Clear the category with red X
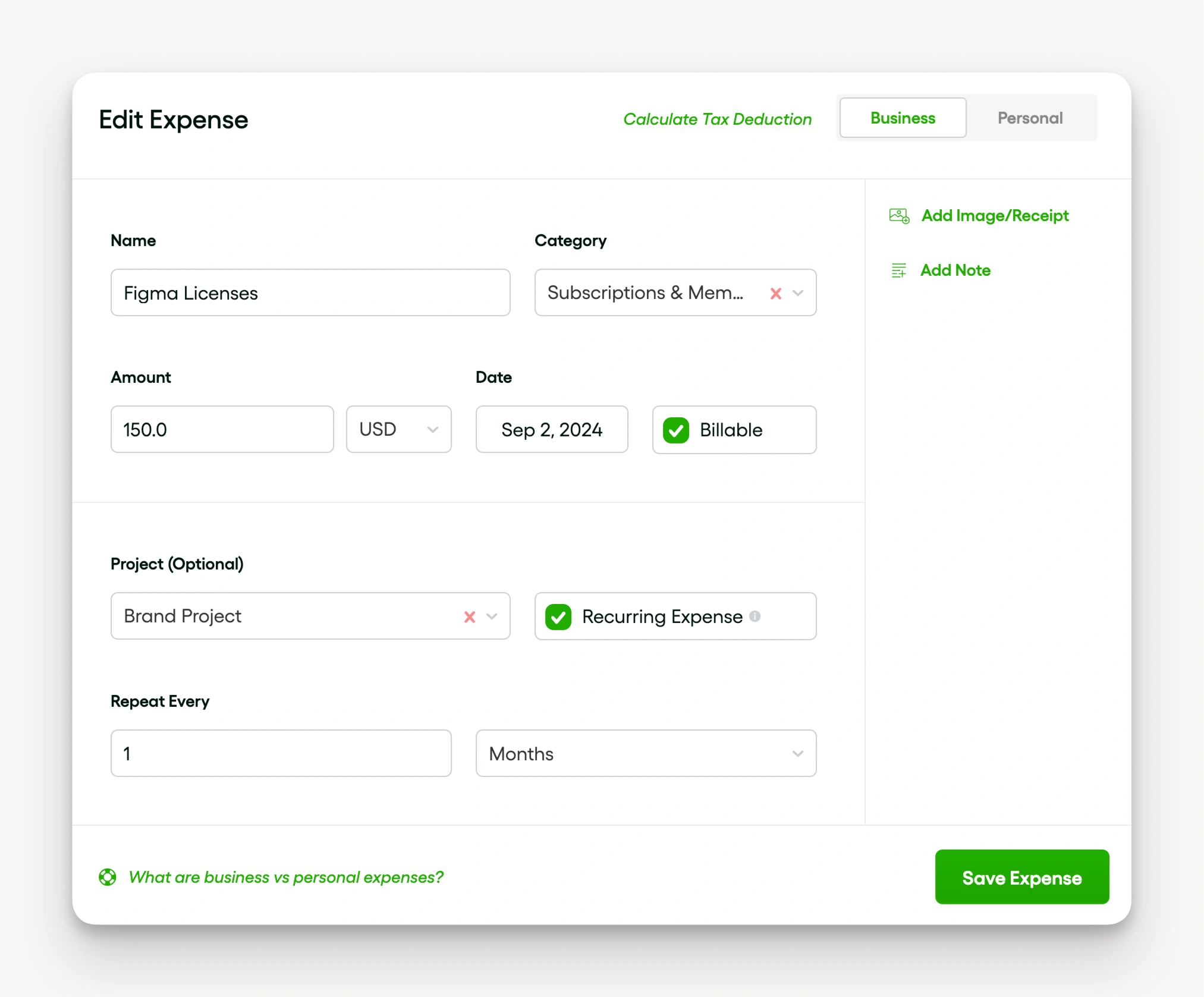Viewport: 1204px width, 997px height. click(x=775, y=293)
